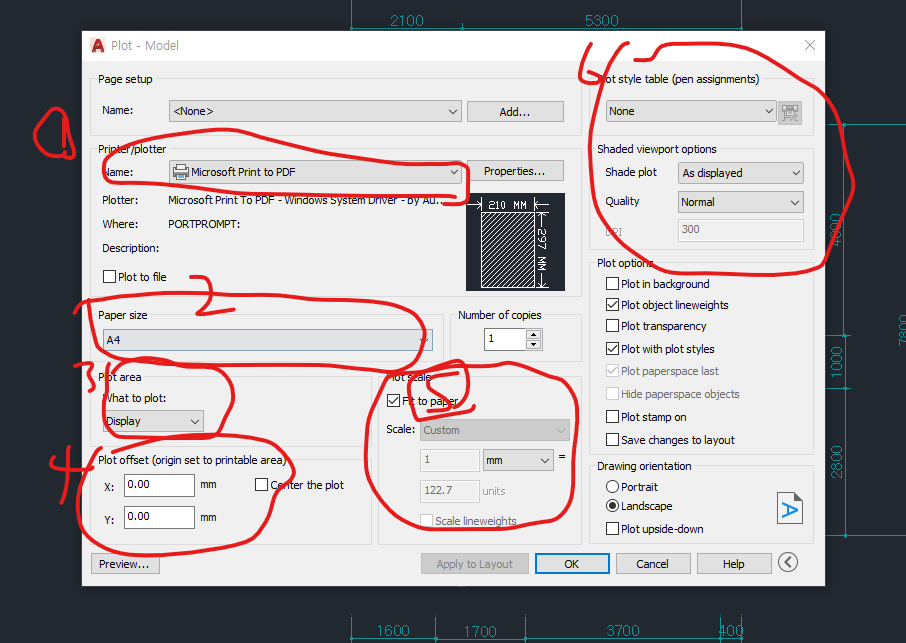Open the Scale Custom dropdown
The width and height of the screenshot is (906, 643).
(495, 430)
